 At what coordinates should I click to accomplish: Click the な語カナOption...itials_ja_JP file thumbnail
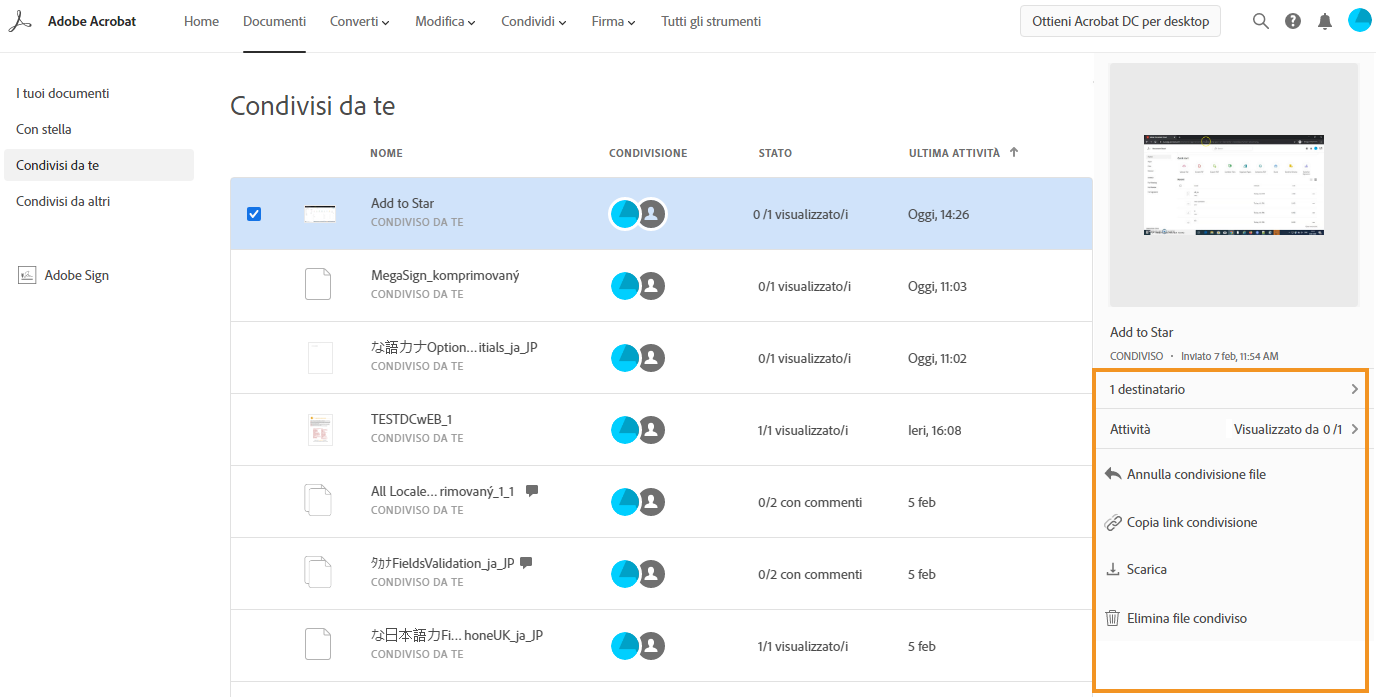[x=320, y=357]
